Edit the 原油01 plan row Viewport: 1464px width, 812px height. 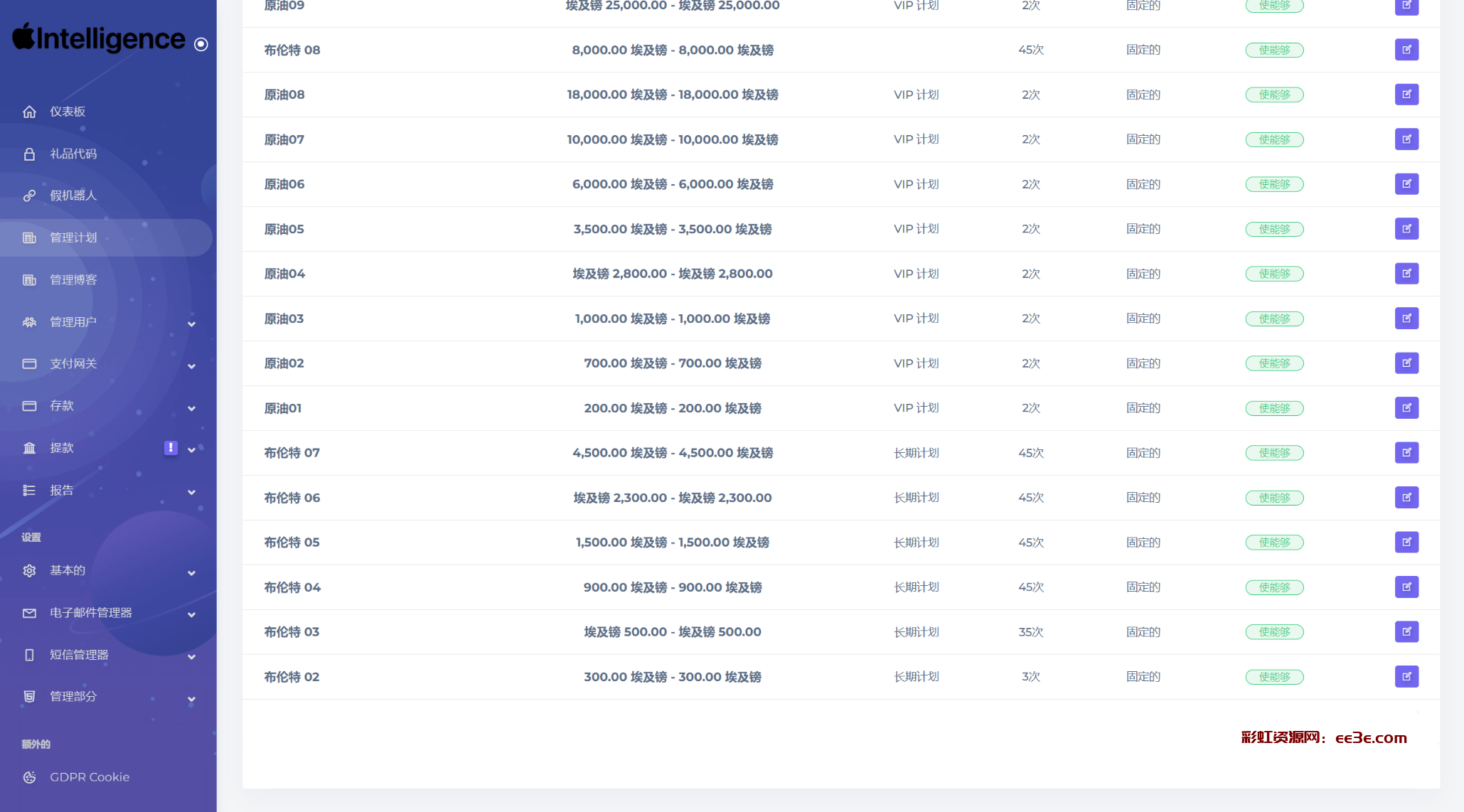(x=1406, y=408)
